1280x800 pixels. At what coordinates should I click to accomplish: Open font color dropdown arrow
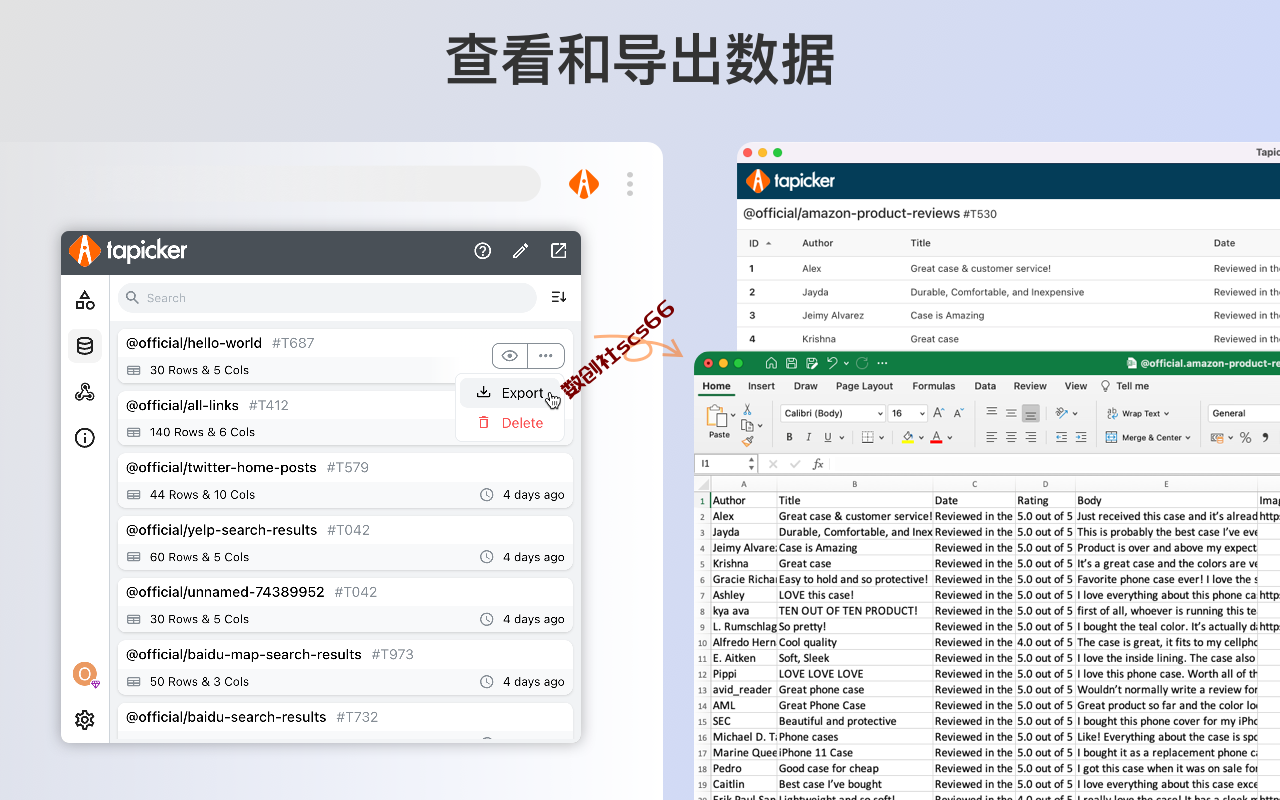pyautogui.click(x=949, y=438)
